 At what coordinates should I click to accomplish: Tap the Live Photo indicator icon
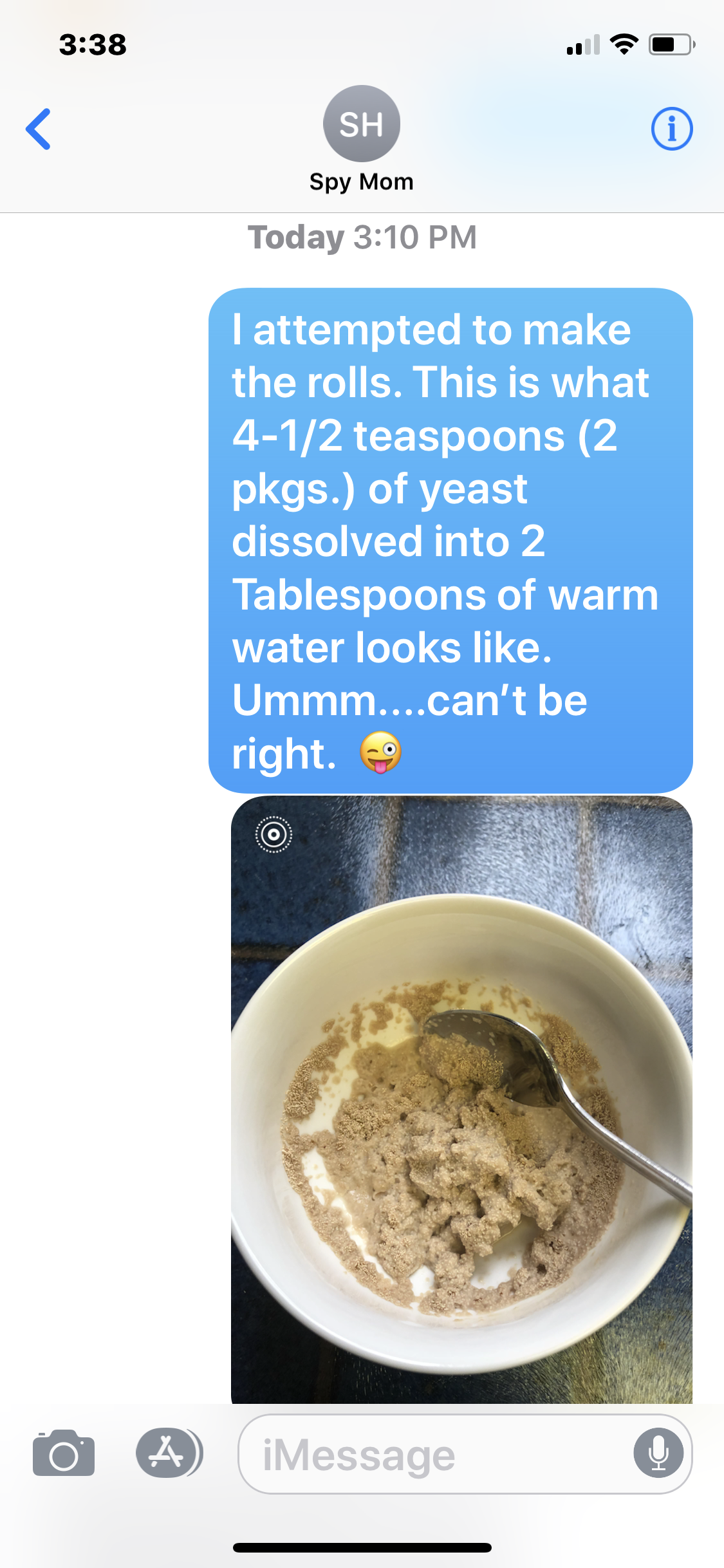274,835
